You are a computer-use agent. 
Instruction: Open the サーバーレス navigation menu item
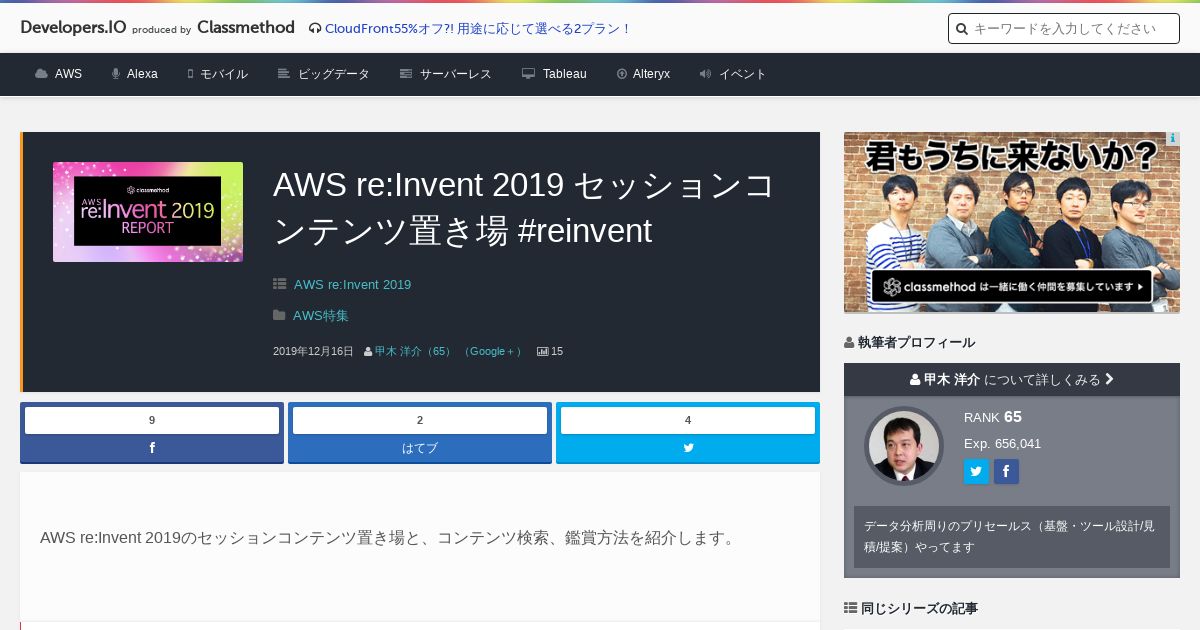[x=445, y=74]
